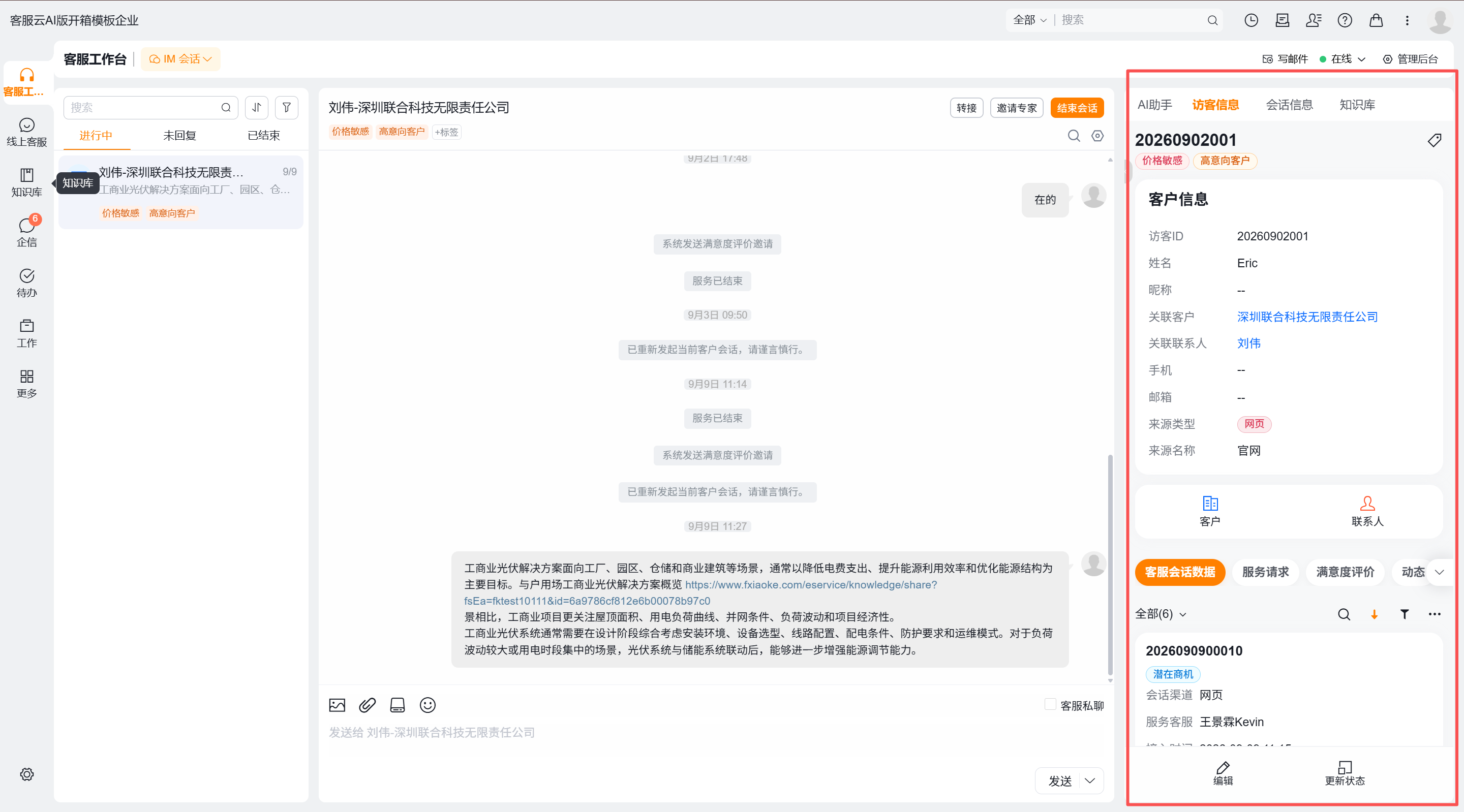Open 工作 in the sidebar

coord(27,333)
